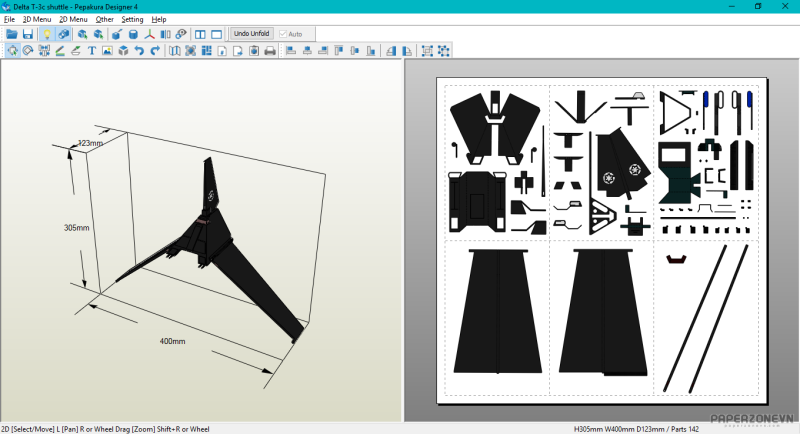This screenshot has height=434, width=800.
Task: Click the Undo arrow icon
Action: point(139,51)
